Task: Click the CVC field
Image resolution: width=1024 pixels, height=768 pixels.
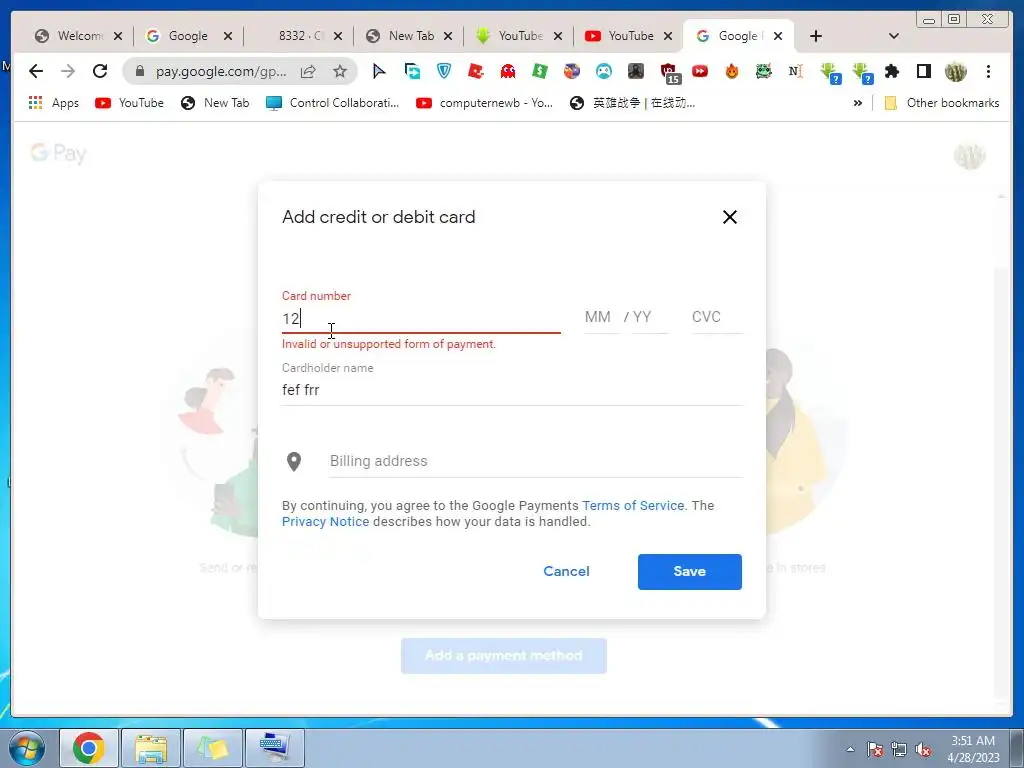Action: pyautogui.click(x=717, y=317)
